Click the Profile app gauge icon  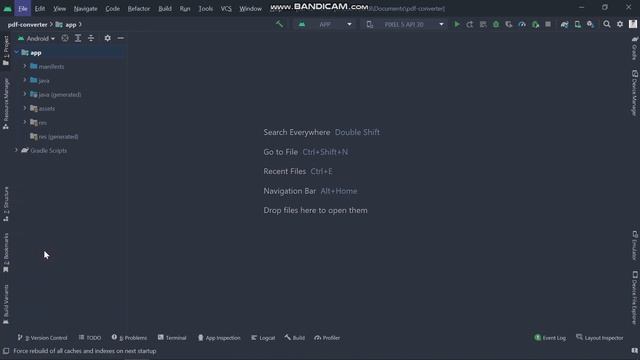point(522,24)
